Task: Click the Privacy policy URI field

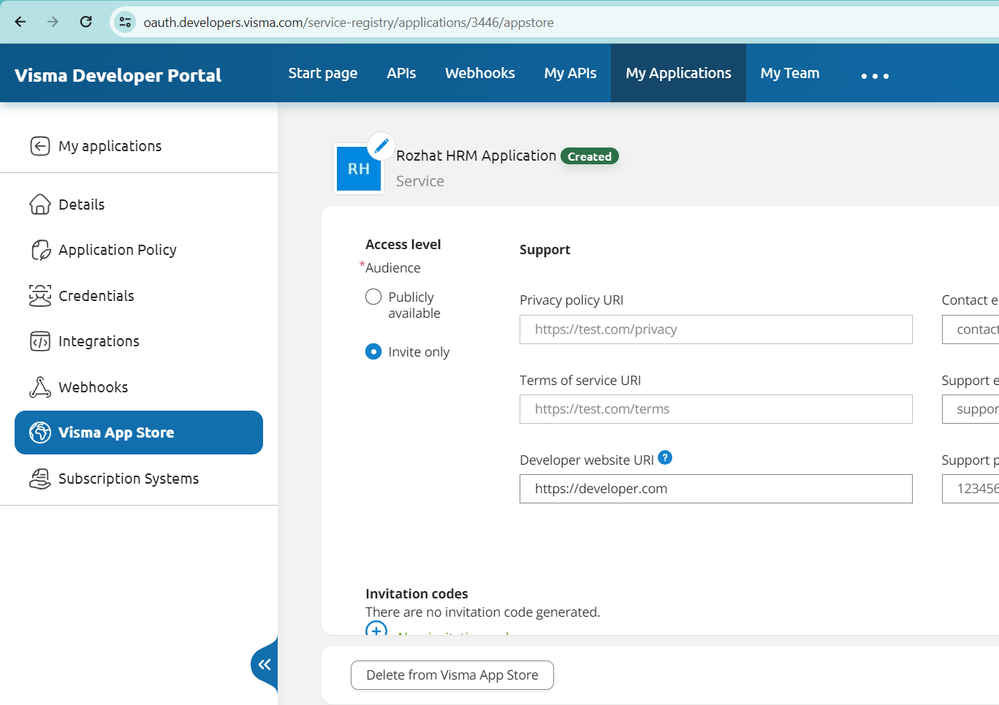Action: click(715, 329)
